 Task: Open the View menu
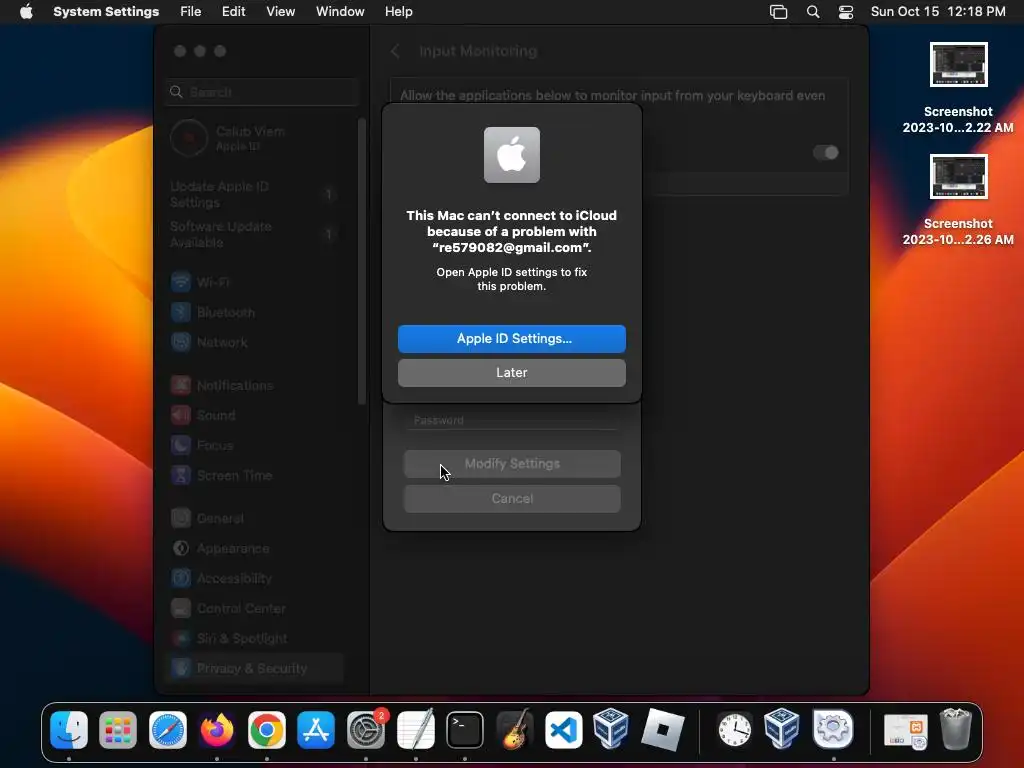(280, 12)
